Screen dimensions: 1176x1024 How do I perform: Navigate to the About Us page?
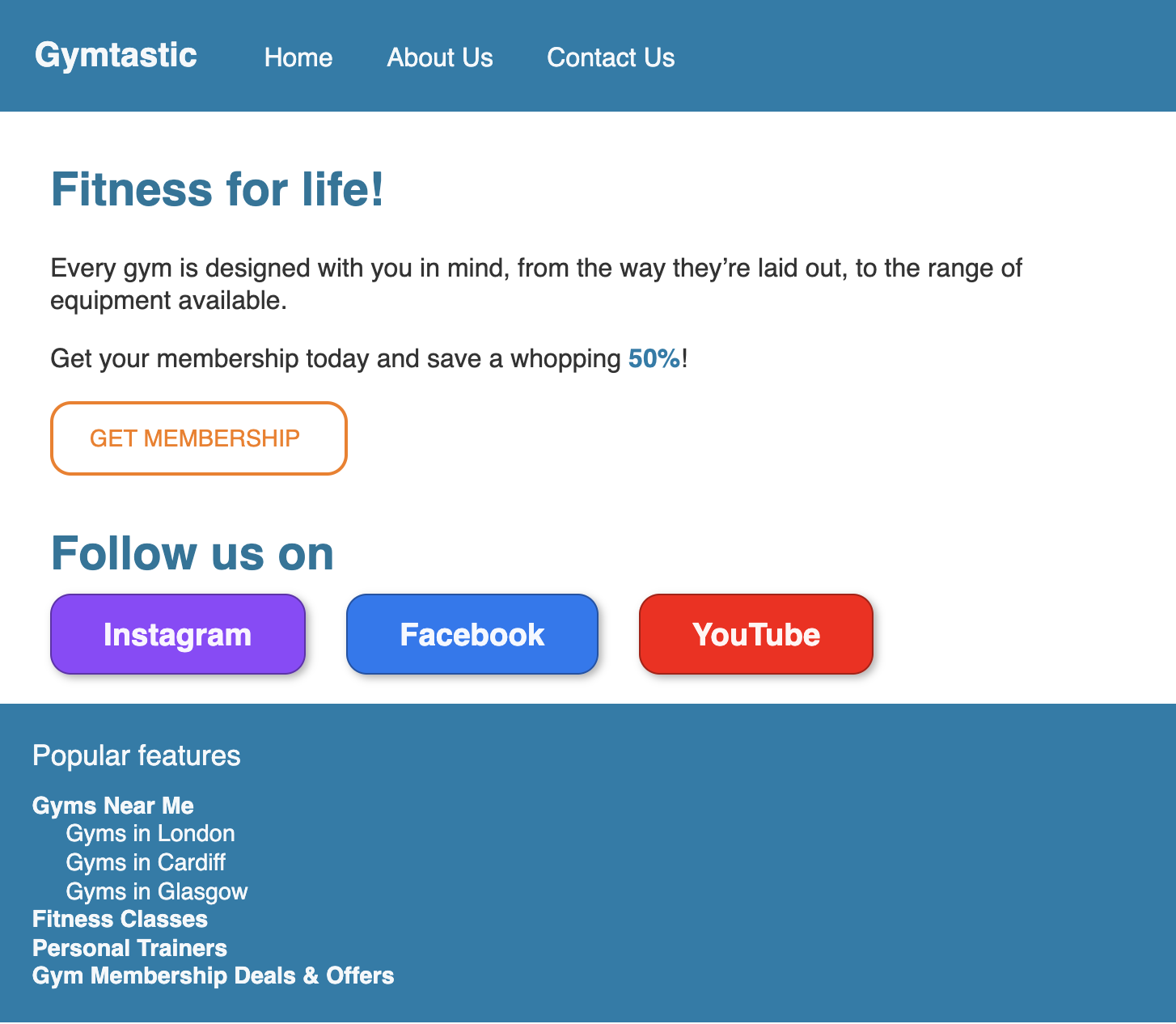coord(439,57)
